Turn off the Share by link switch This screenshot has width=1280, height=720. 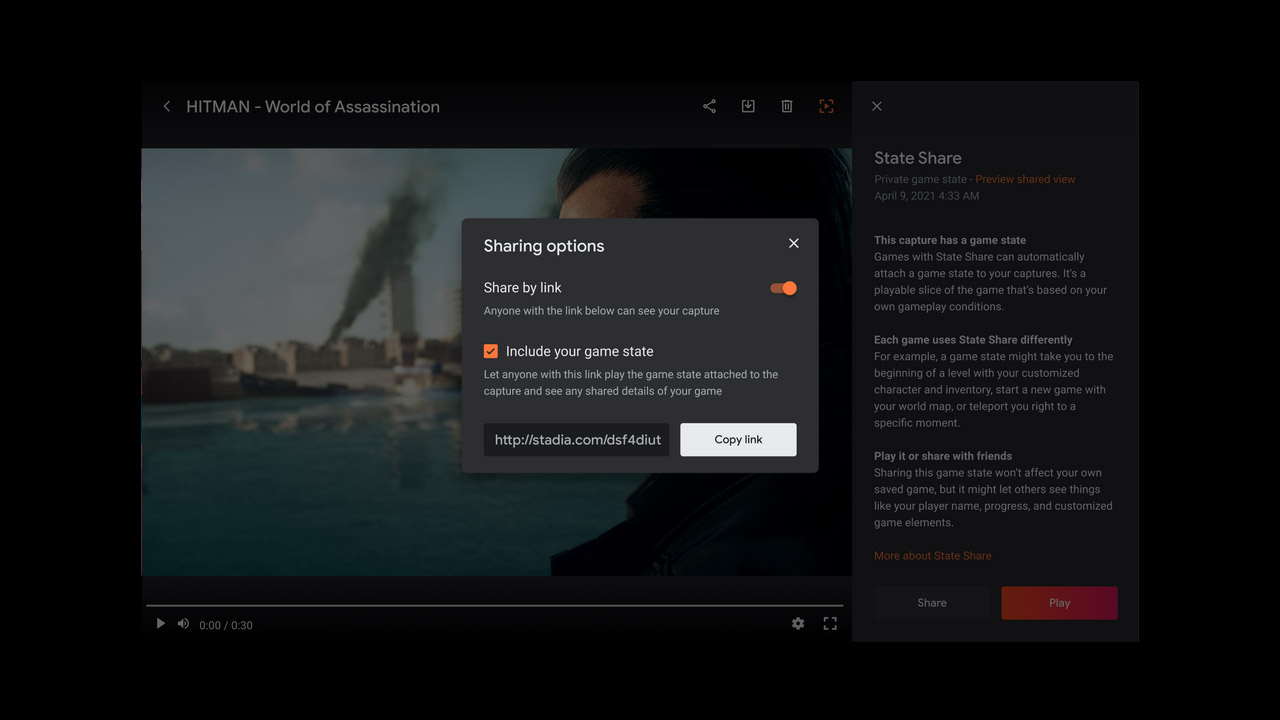pos(783,288)
